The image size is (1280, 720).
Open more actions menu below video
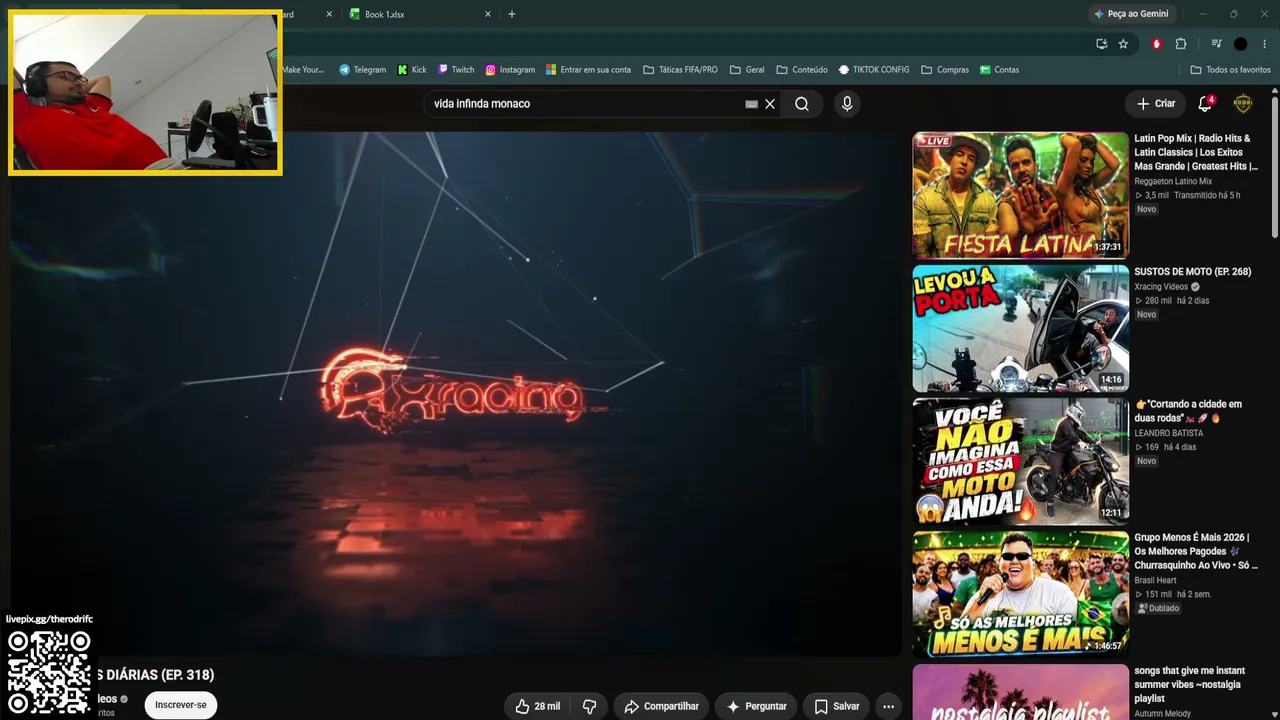[x=888, y=706]
